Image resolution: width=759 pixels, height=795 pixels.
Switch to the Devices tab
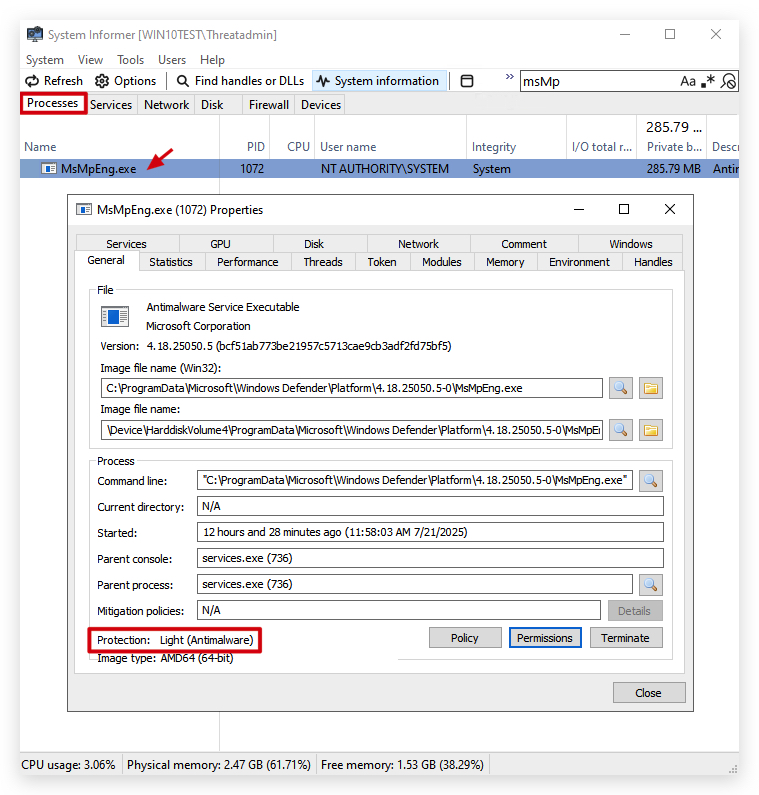point(321,105)
